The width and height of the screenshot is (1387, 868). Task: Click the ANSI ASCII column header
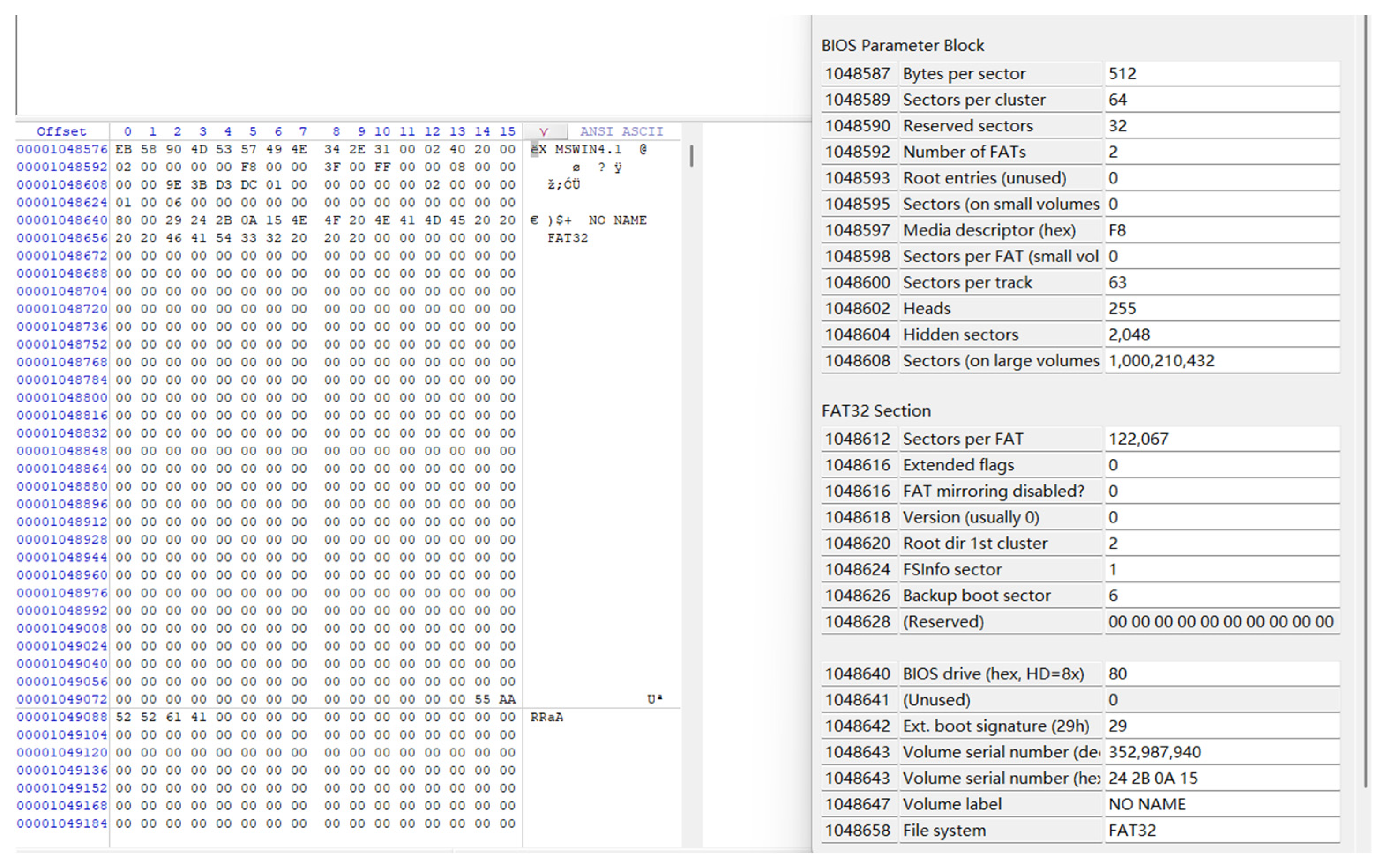[x=621, y=131]
